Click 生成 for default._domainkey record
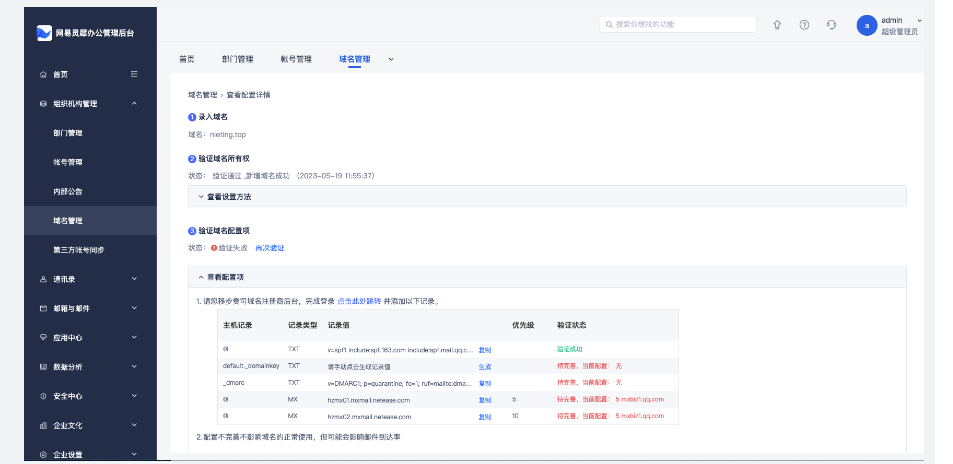953x464 pixels. click(484, 367)
